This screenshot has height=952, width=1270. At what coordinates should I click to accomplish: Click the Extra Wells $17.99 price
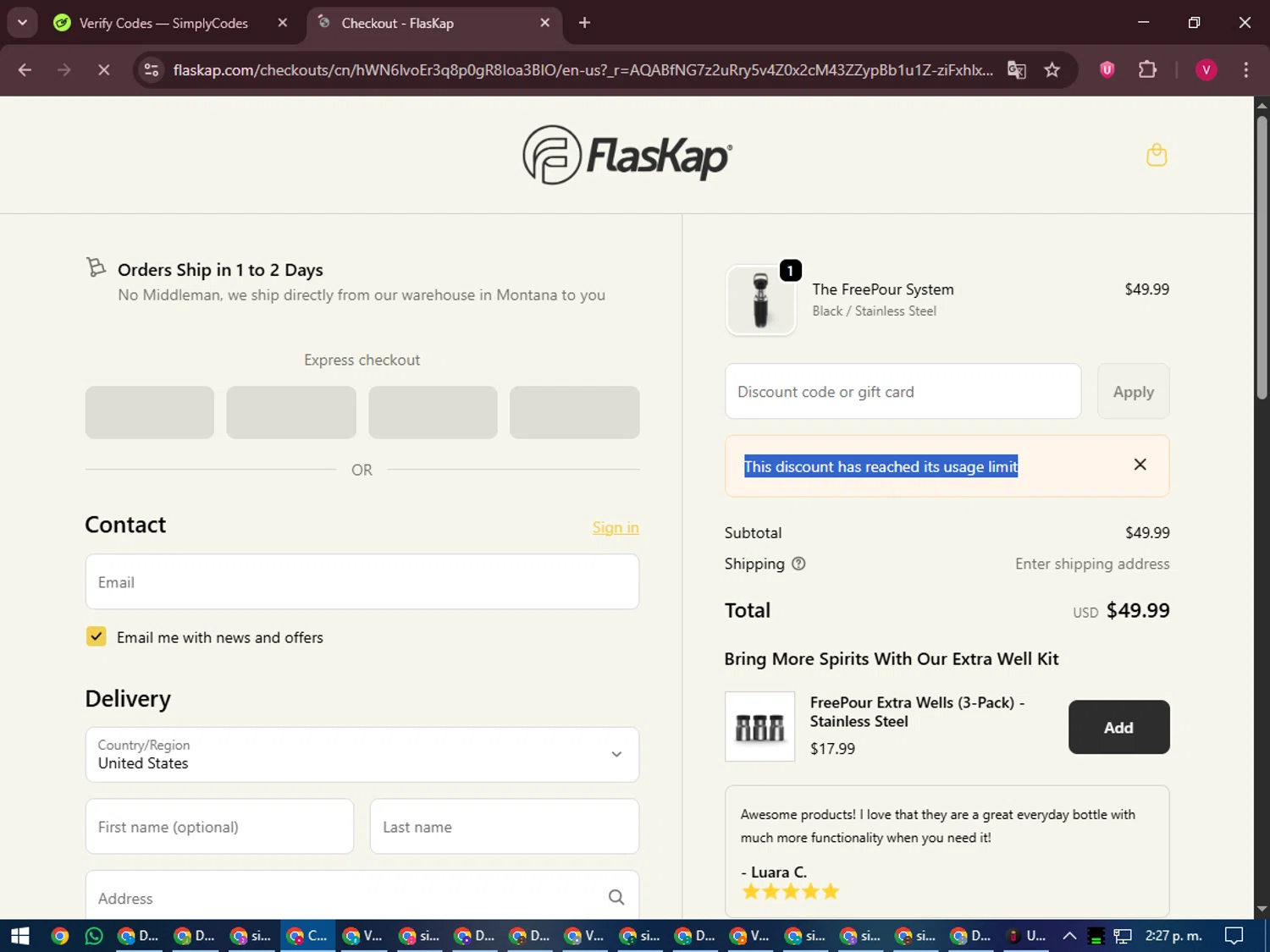[x=832, y=749]
